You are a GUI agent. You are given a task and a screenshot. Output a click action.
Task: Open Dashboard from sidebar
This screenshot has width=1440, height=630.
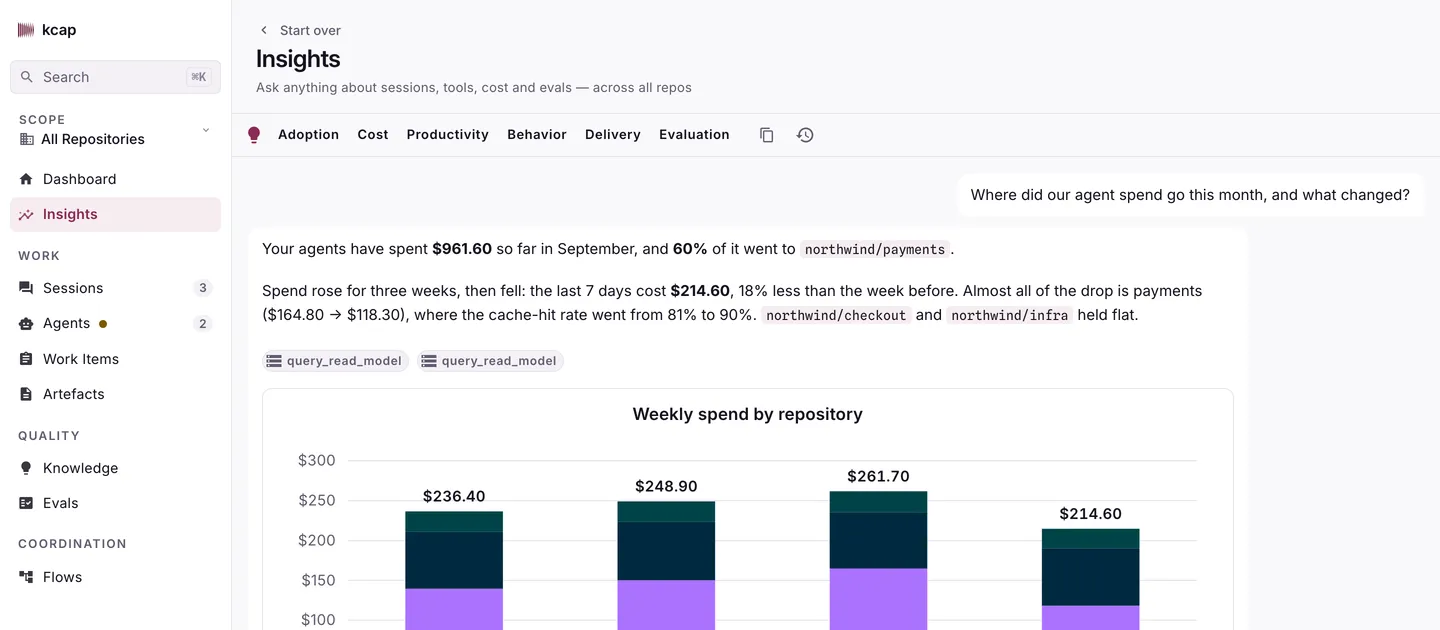115,179
